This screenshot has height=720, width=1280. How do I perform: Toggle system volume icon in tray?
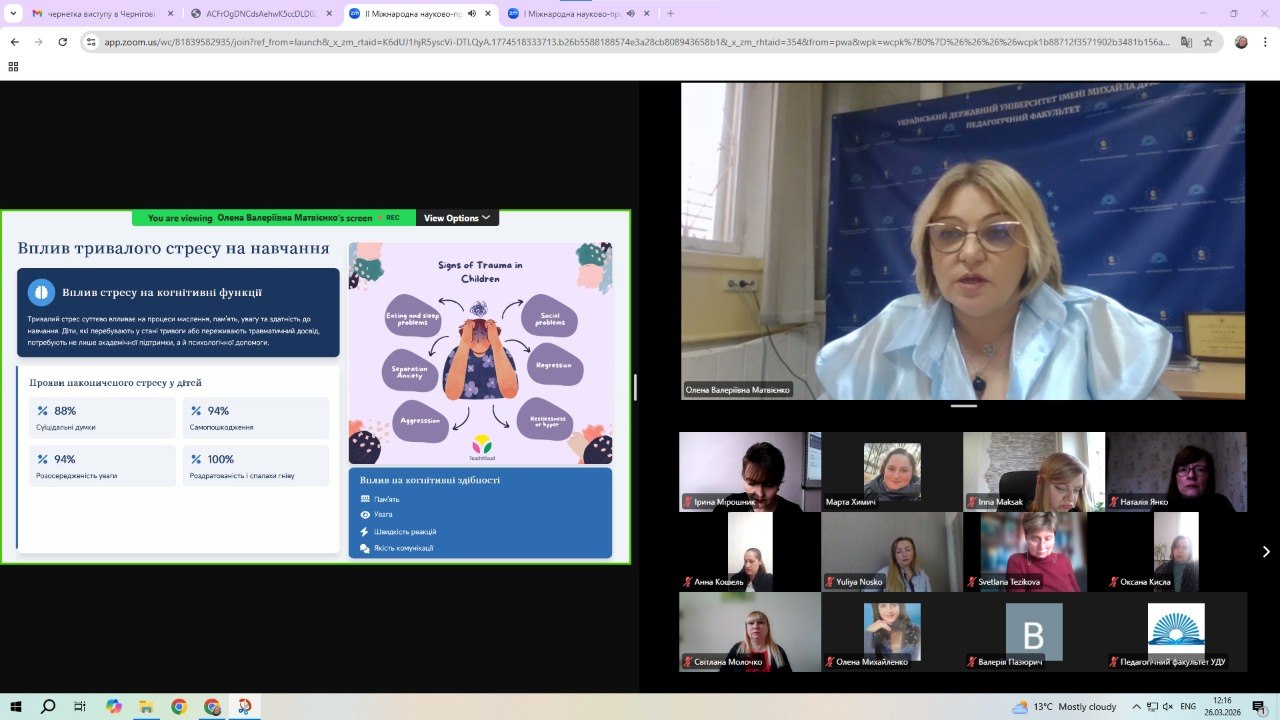pos(1167,706)
